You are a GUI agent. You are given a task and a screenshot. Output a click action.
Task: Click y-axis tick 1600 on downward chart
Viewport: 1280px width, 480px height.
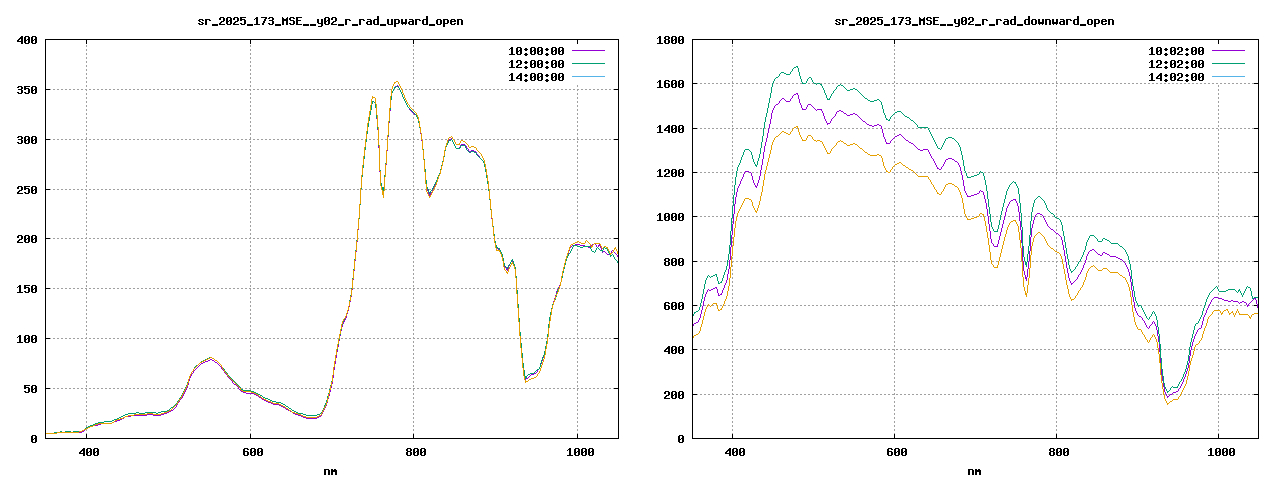pos(670,84)
